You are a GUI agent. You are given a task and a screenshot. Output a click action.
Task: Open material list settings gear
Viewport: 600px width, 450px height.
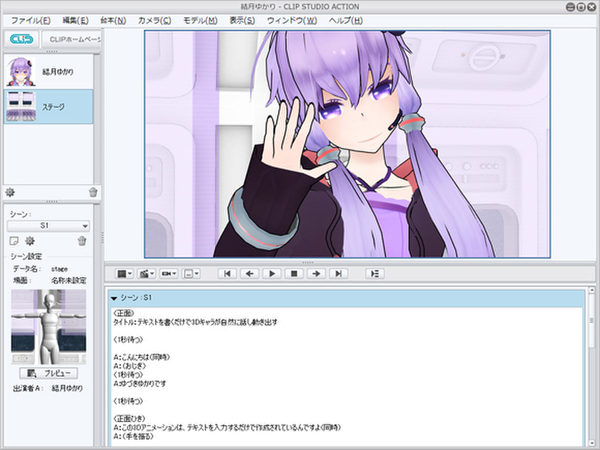point(10,192)
